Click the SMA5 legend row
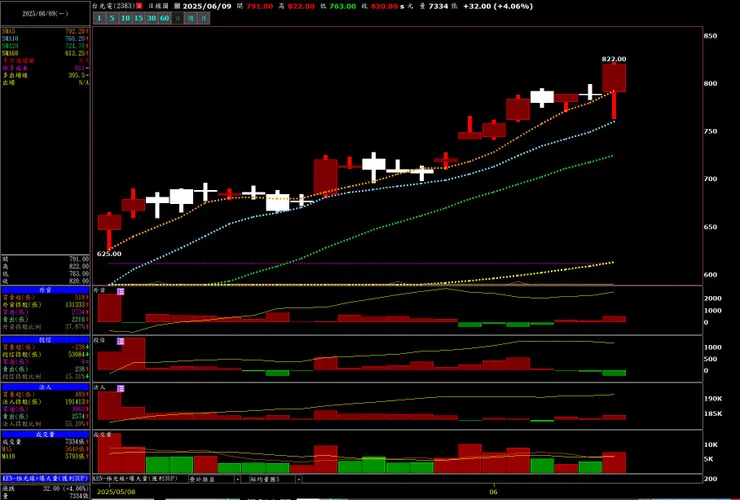This screenshot has width=740, height=500. (x=45, y=31)
